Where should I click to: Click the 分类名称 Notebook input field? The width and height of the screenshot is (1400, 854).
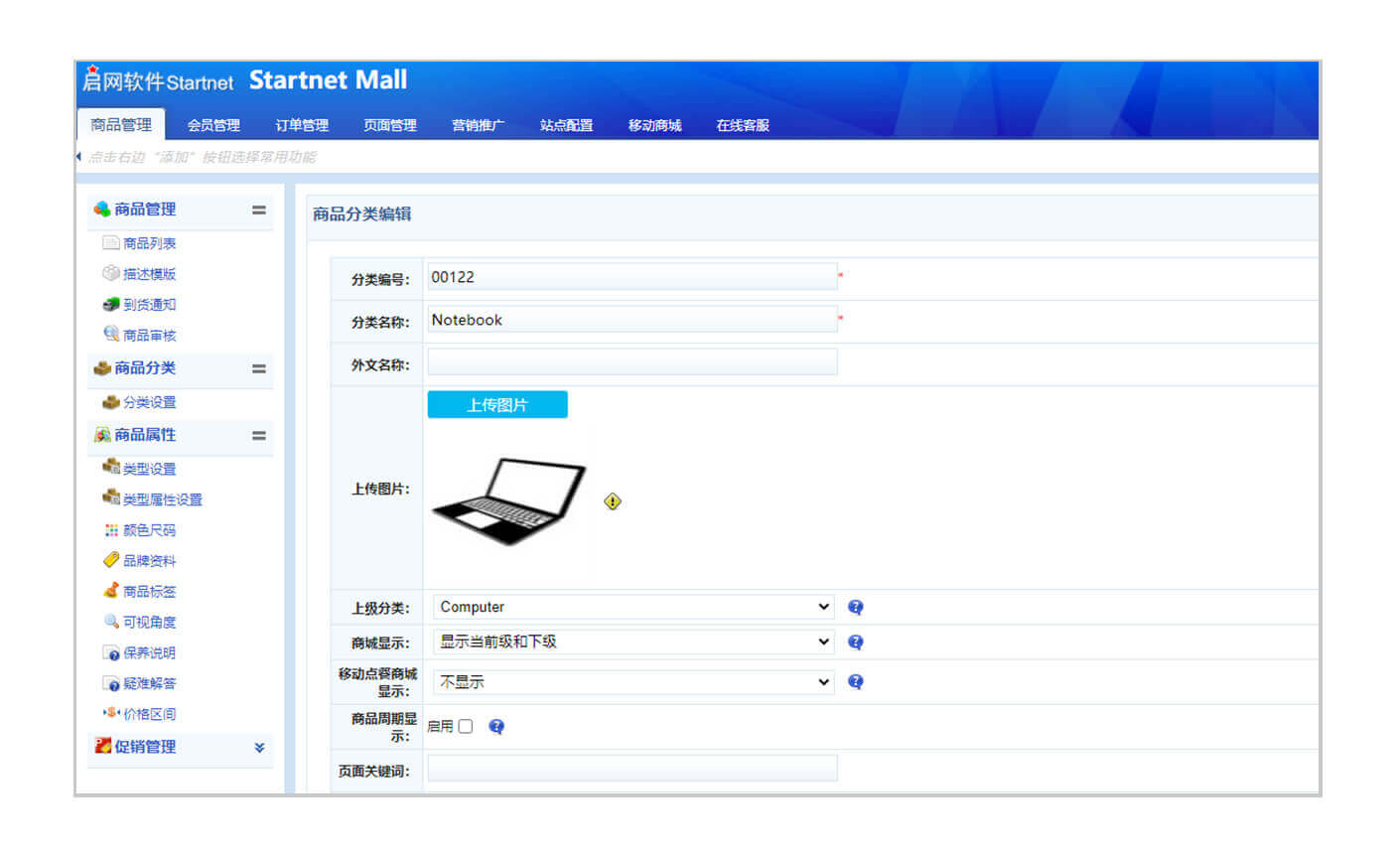[632, 320]
